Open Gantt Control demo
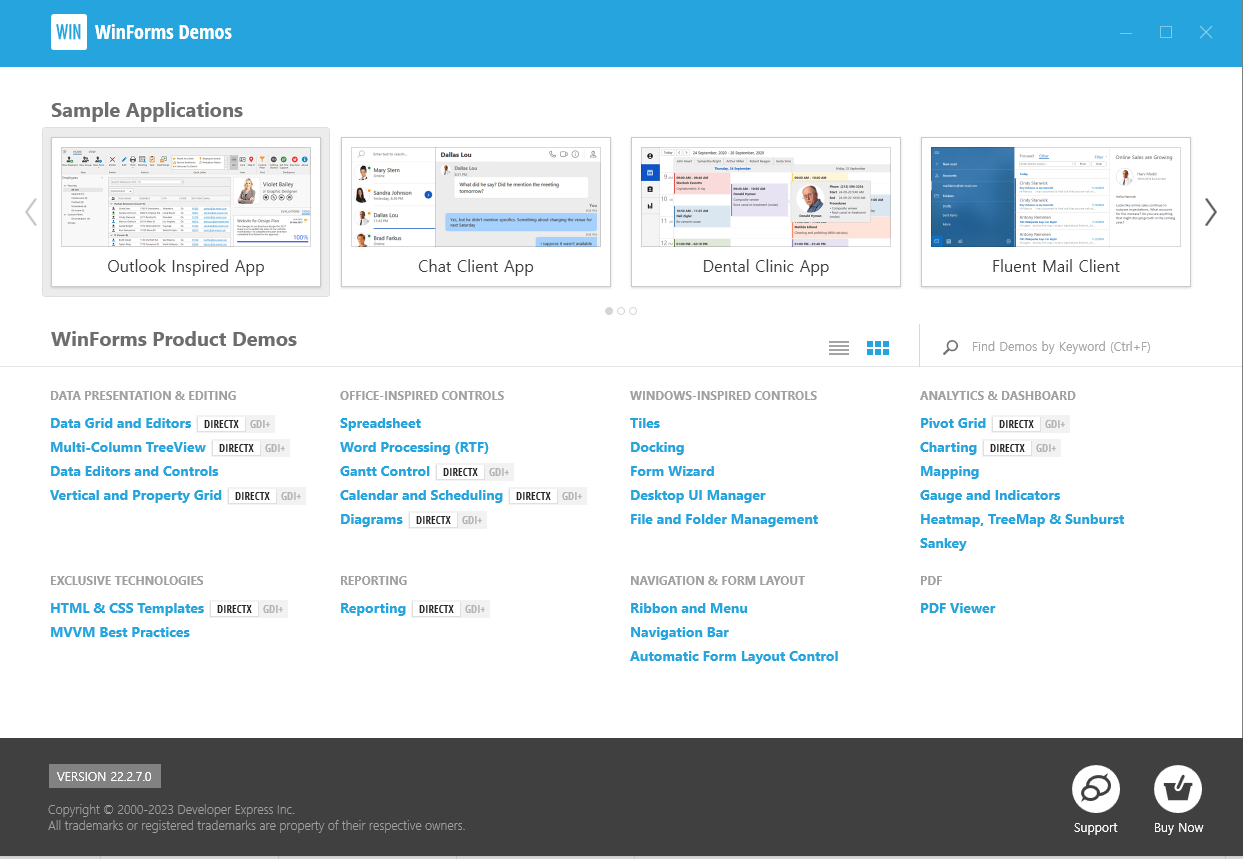This screenshot has width=1243, height=859. (x=385, y=471)
